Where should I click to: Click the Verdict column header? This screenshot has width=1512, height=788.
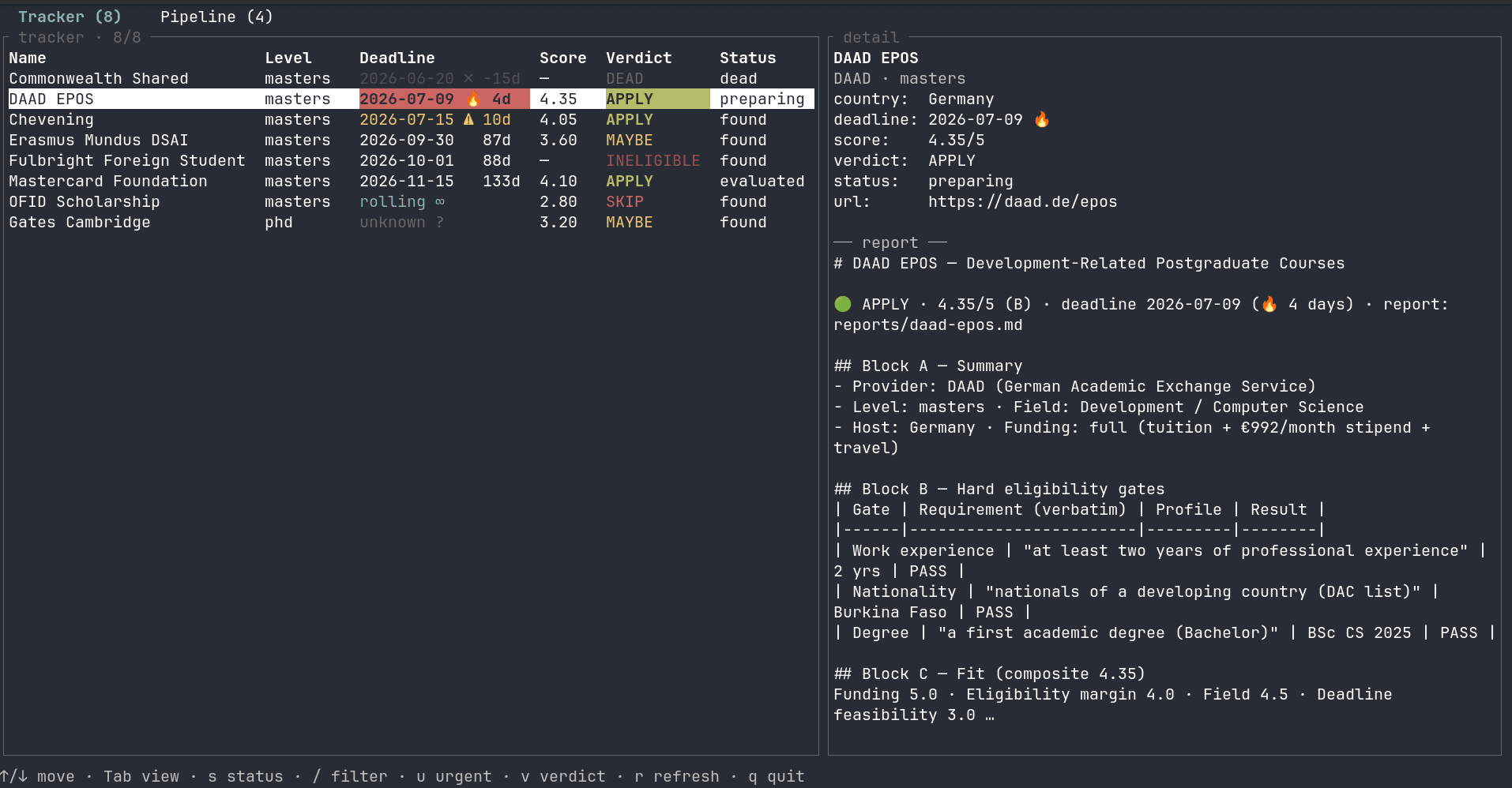[x=639, y=58]
